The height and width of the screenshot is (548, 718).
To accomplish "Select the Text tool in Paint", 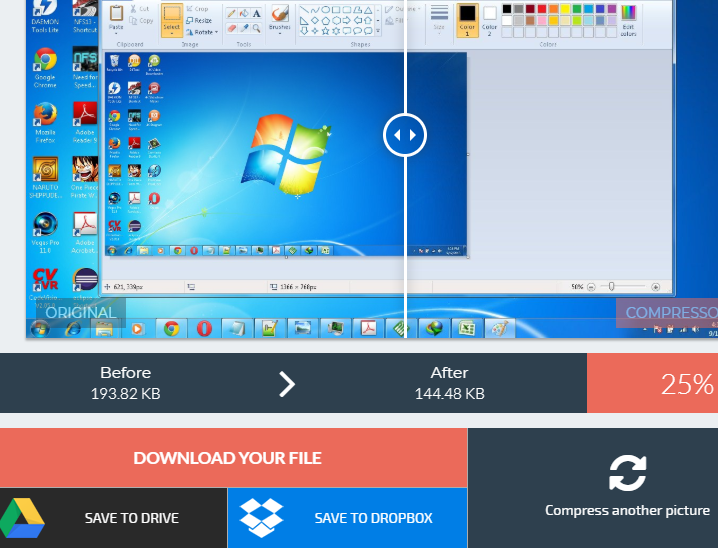I will point(256,13).
